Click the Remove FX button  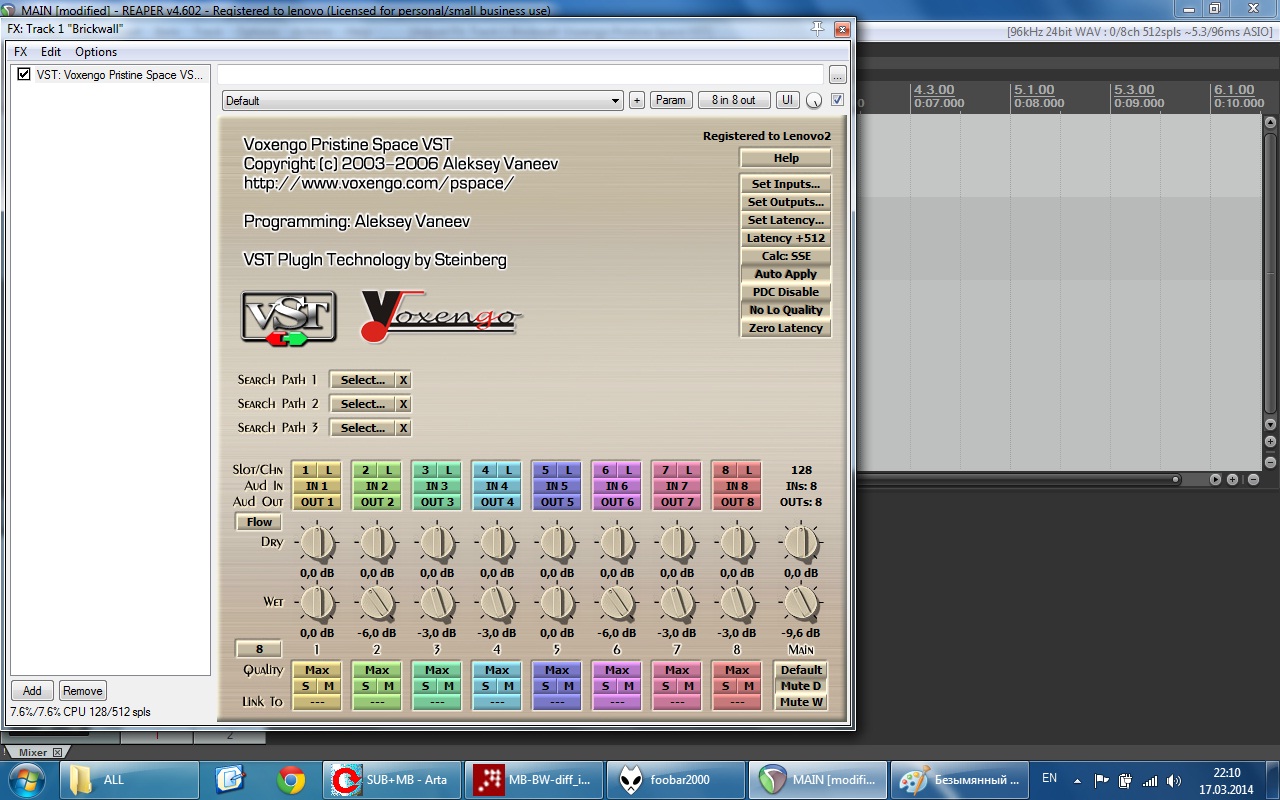[82, 691]
